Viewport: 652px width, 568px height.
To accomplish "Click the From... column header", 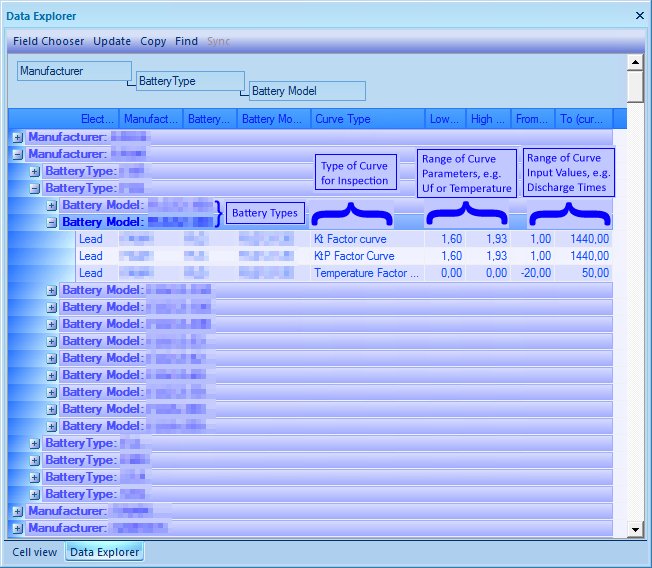I will point(533,119).
